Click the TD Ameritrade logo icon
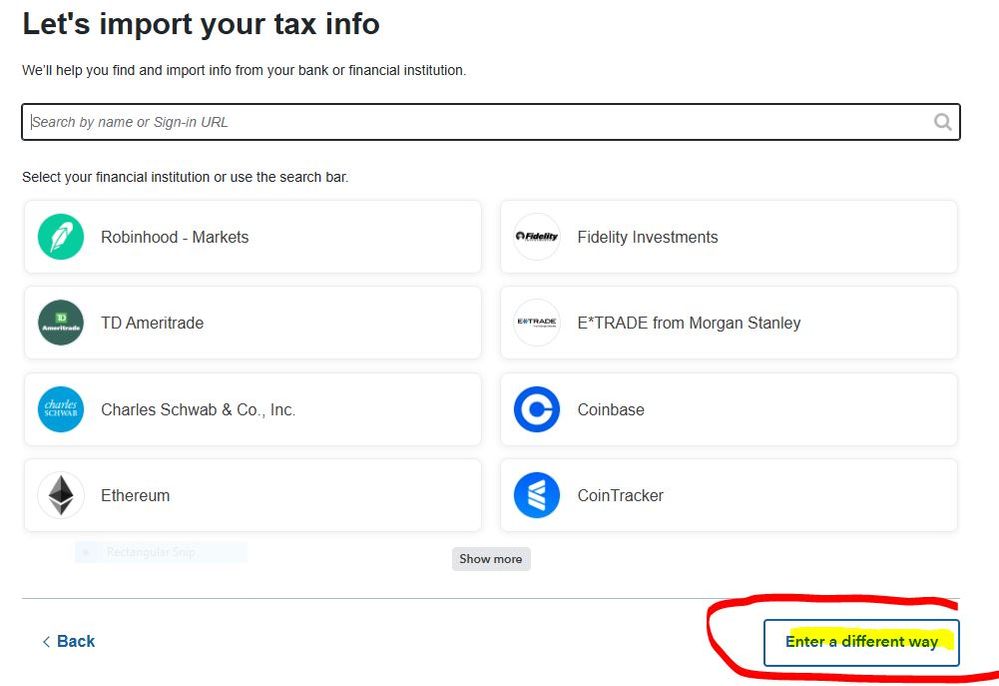The image size is (999, 686). [61, 323]
